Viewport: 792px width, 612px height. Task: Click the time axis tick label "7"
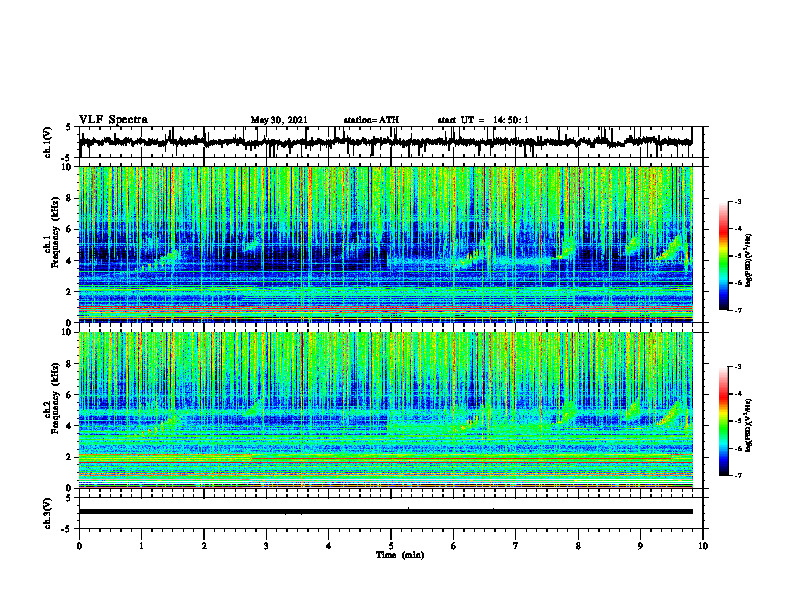pos(516,546)
